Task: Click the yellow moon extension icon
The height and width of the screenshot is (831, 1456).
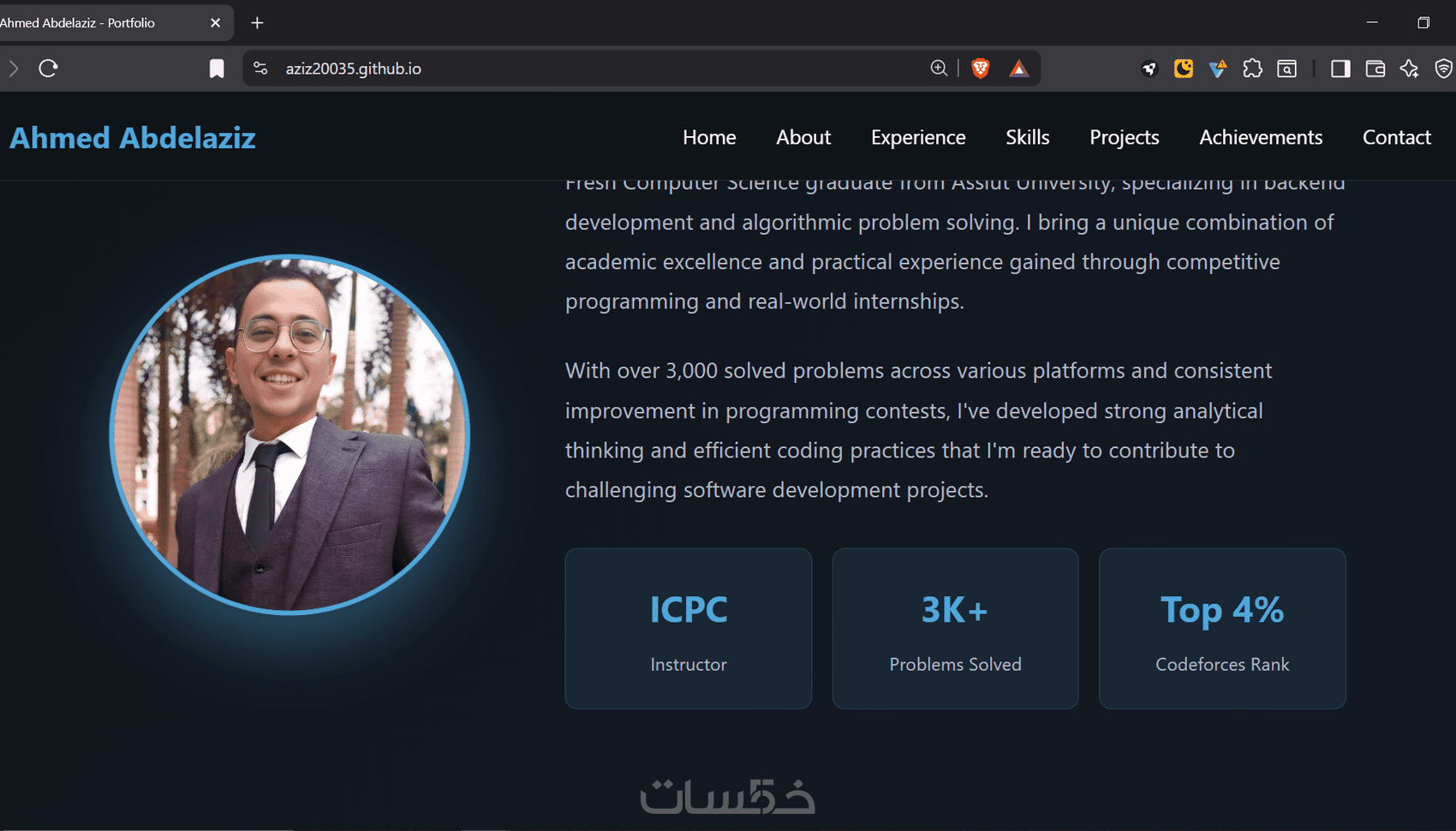Action: 1184,69
